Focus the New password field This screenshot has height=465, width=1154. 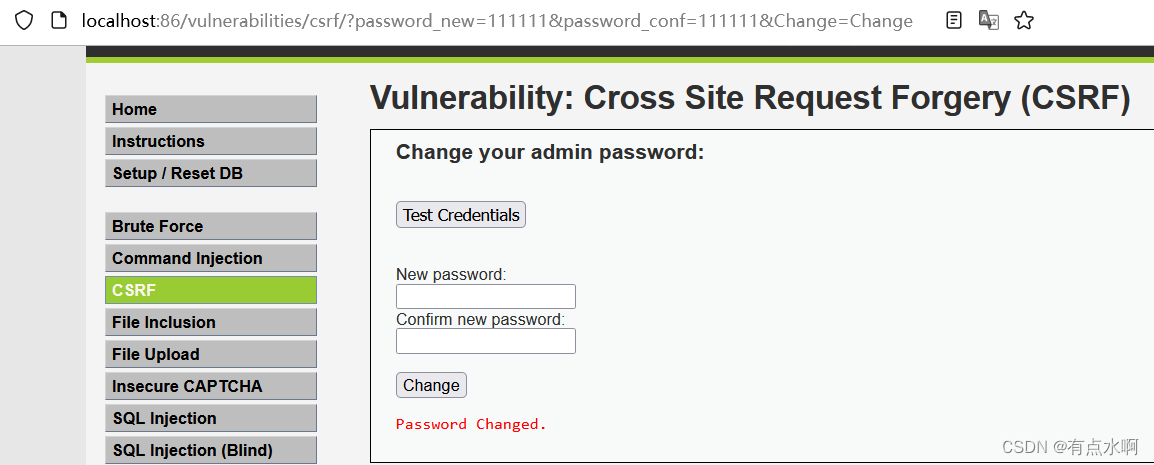click(x=486, y=297)
